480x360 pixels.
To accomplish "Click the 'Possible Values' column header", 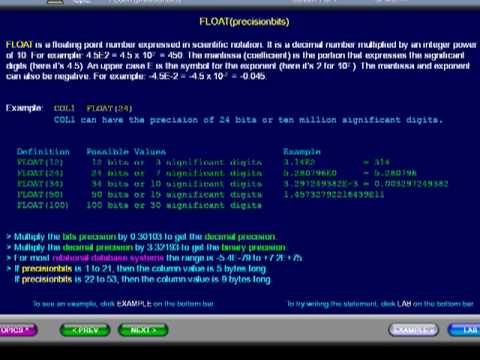I will (x=126, y=152).
